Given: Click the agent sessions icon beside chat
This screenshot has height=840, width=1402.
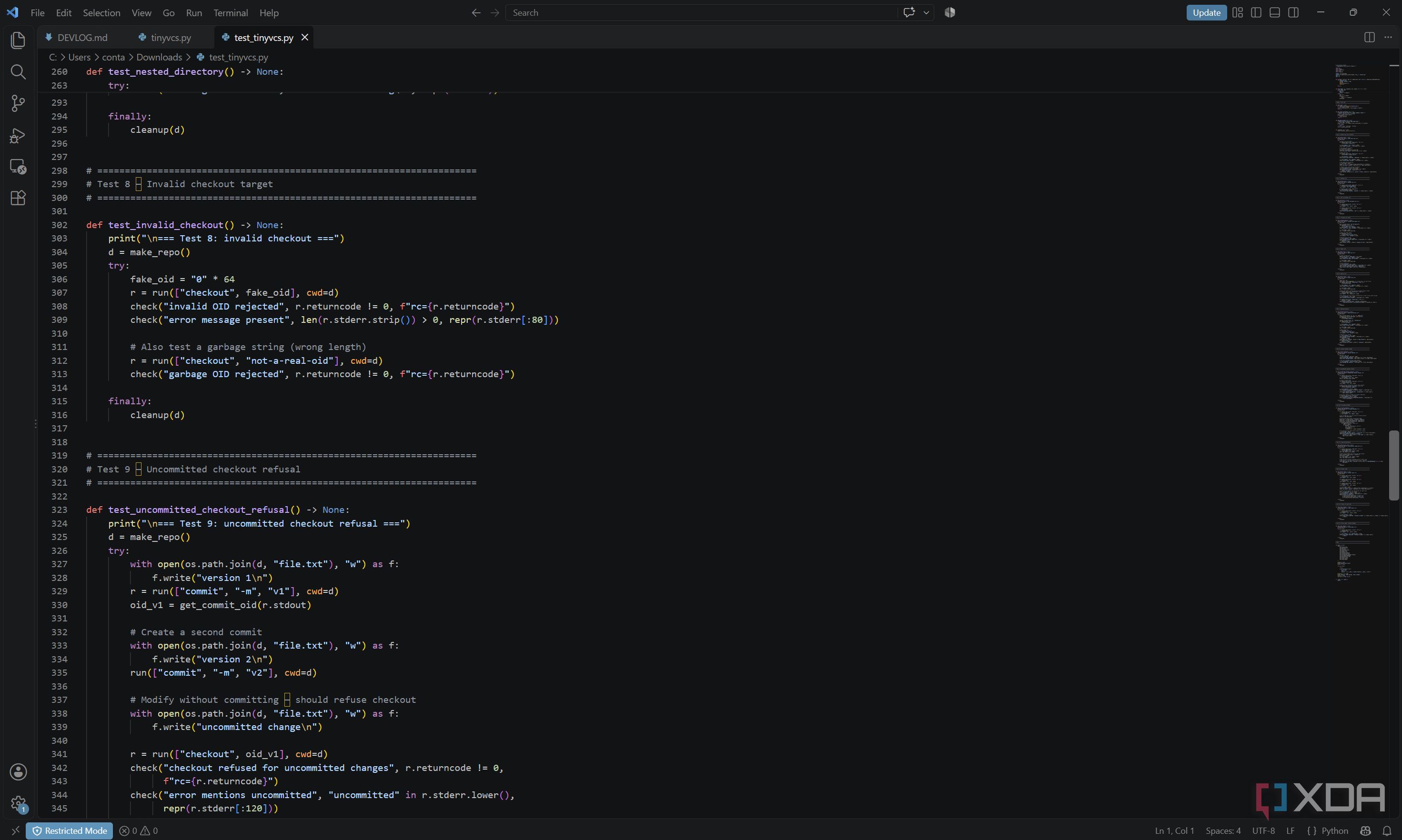Looking at the screenshot, I should [950, 12].
